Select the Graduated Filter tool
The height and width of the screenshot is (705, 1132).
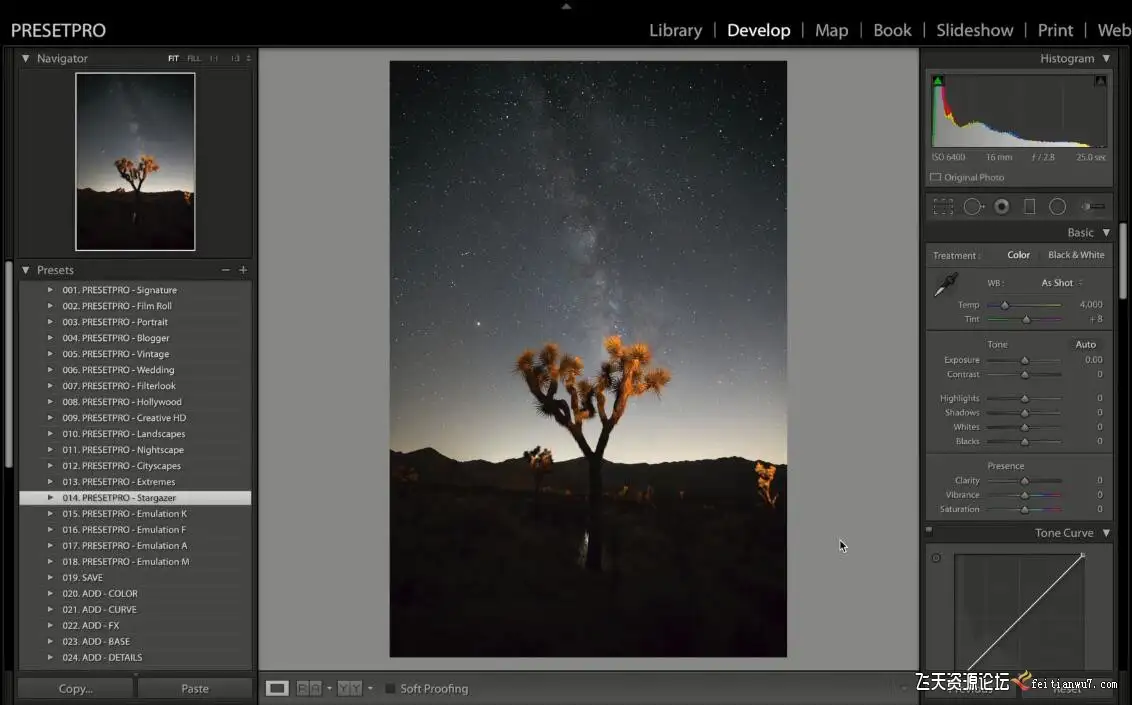click(1029, 207)
